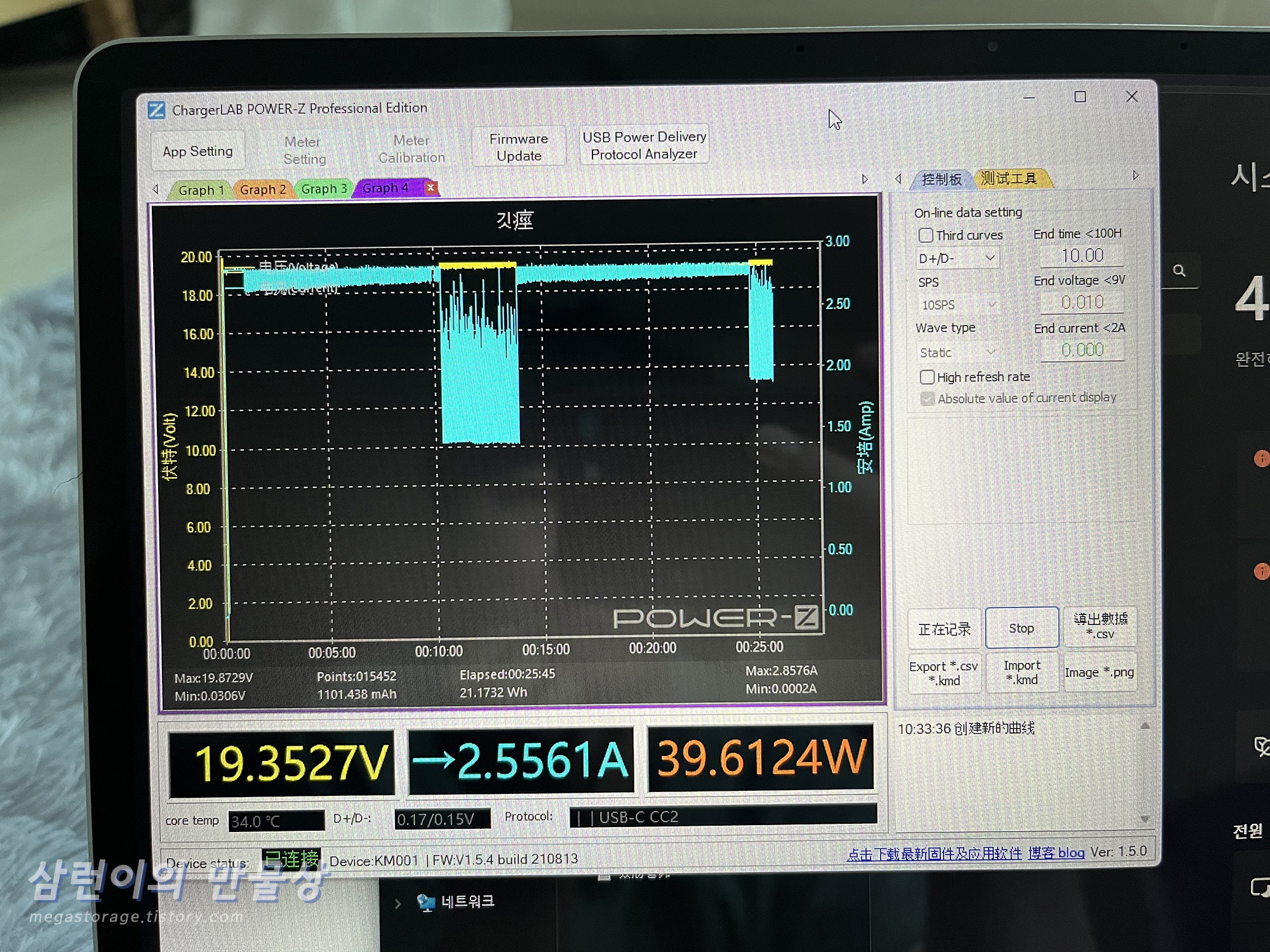Open Firmware Update
The image size is (1270, 952).
pos(519,147)
